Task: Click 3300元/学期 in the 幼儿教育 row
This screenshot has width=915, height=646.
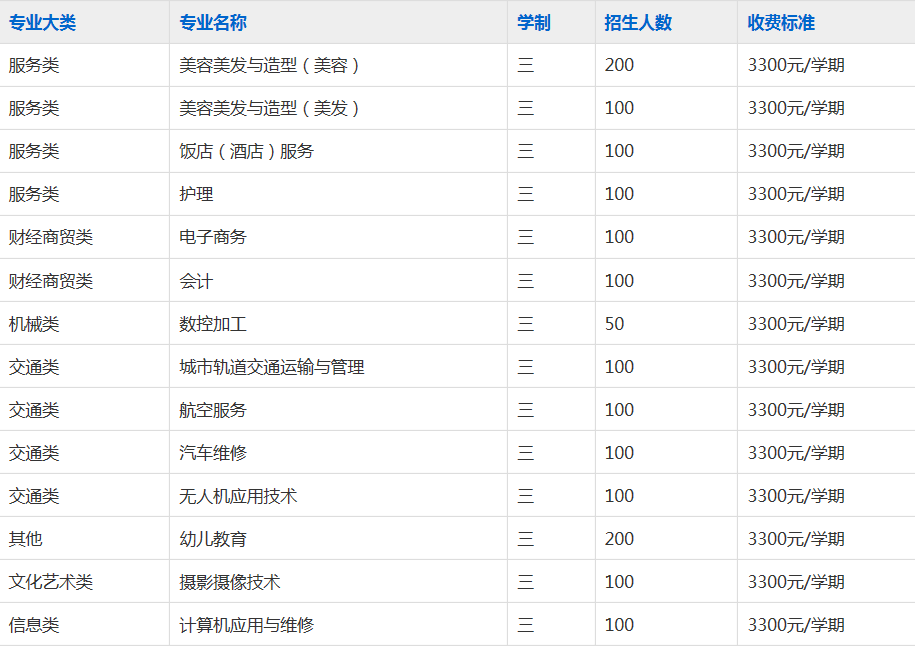Action: [796, 539]
